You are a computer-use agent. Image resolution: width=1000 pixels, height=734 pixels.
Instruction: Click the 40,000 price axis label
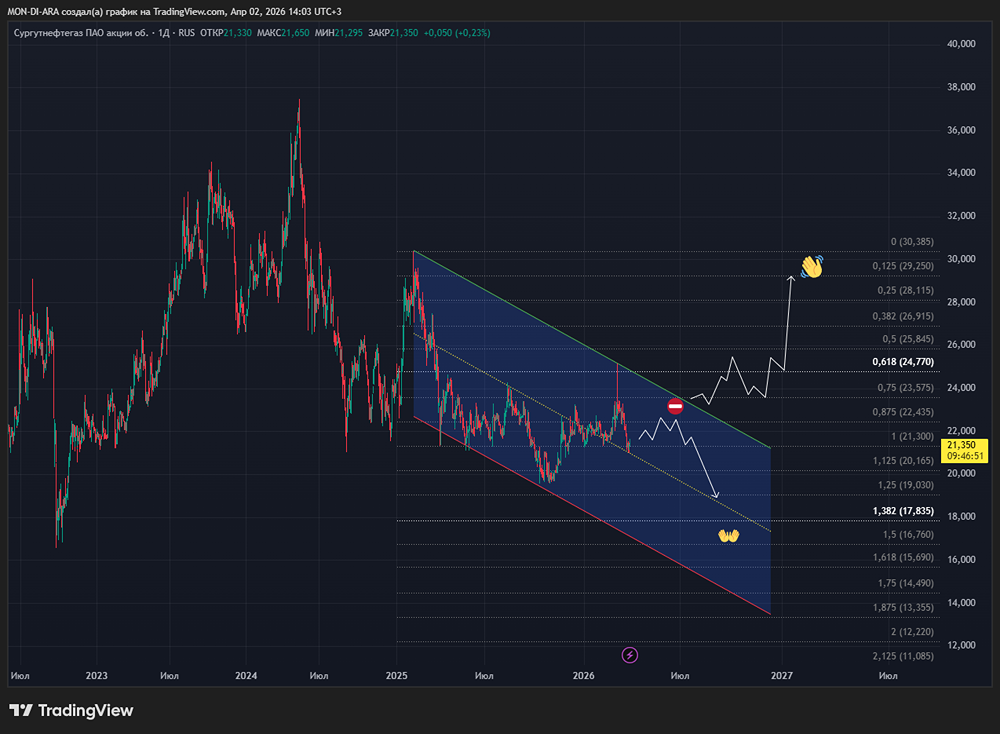pyautogui.click(x=961, y=44)
